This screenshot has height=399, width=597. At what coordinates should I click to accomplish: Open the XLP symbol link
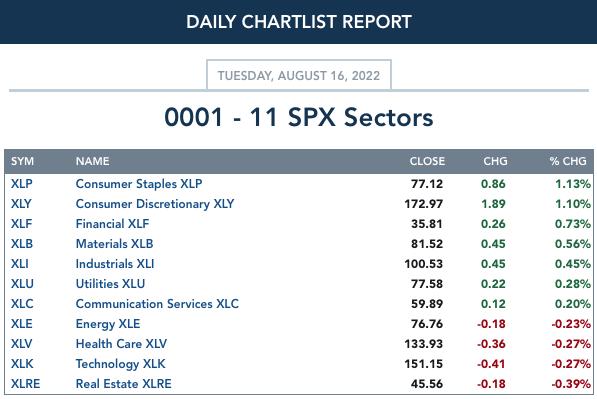[x=22, y=184]
